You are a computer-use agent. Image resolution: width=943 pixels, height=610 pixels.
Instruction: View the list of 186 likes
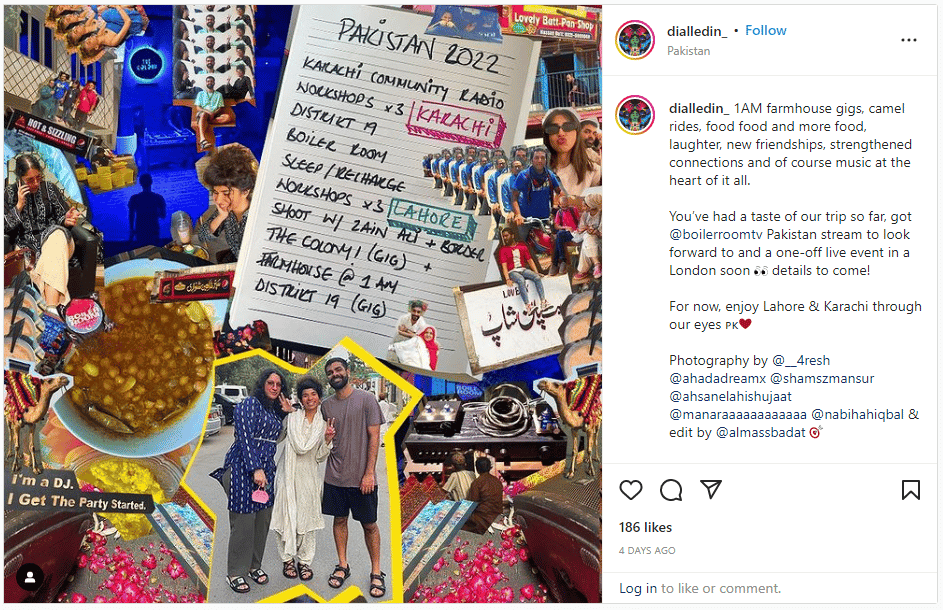coord(645,528)
